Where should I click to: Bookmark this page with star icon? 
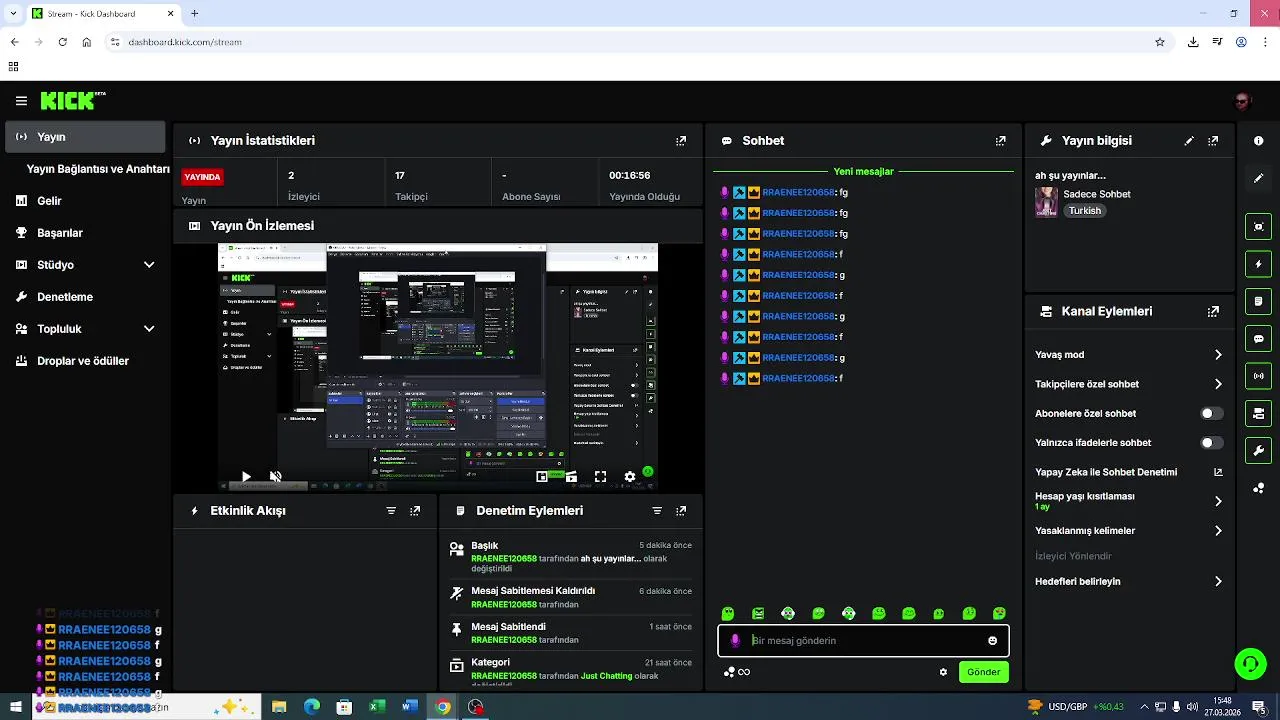1160,42
